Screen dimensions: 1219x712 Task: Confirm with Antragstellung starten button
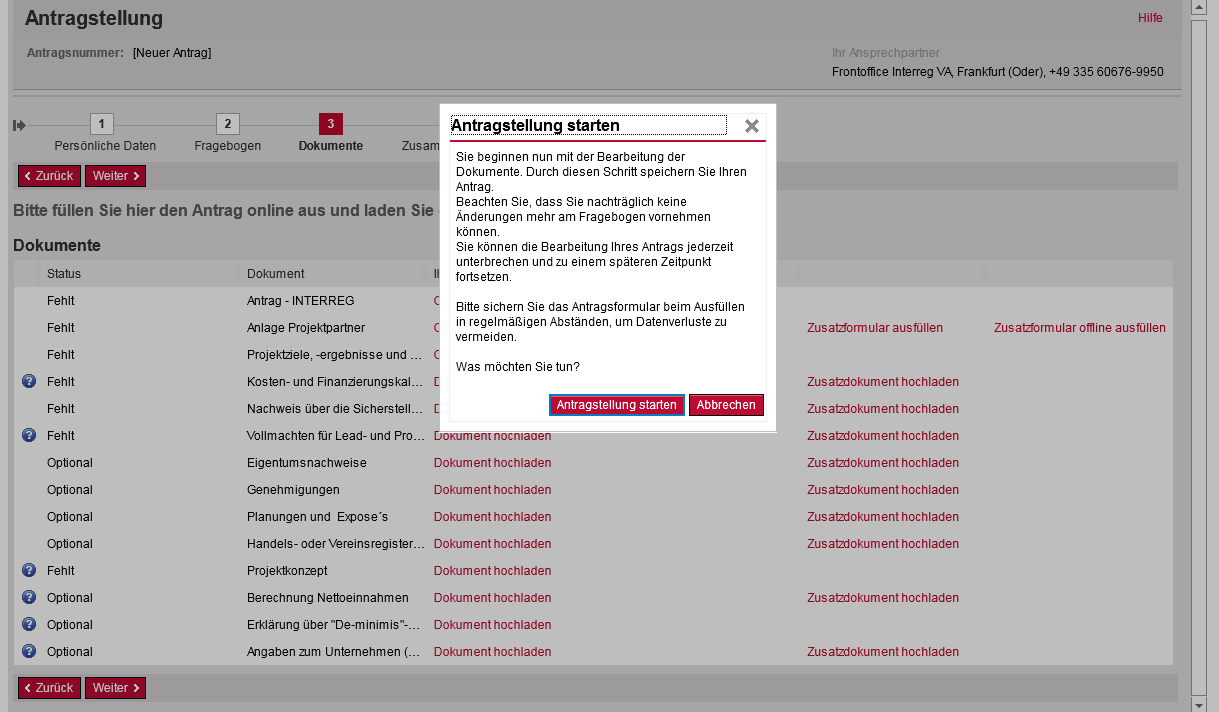pyautogui.click(x=617, y=405)
